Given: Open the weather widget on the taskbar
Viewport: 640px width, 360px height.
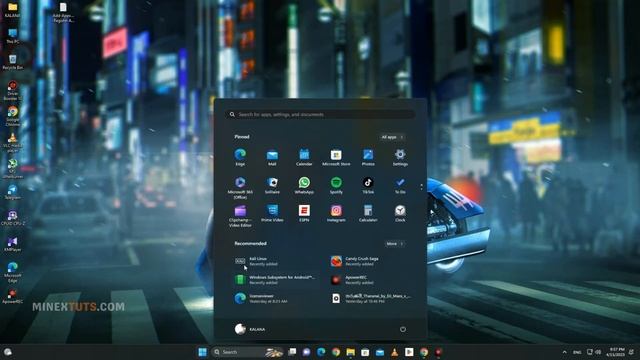Looking at the screenshot, I should pyautogui.click(x=8, y=352).
